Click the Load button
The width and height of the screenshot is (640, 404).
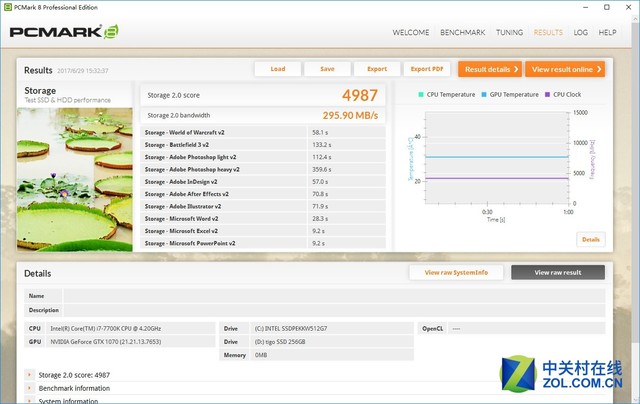point(278,69)
